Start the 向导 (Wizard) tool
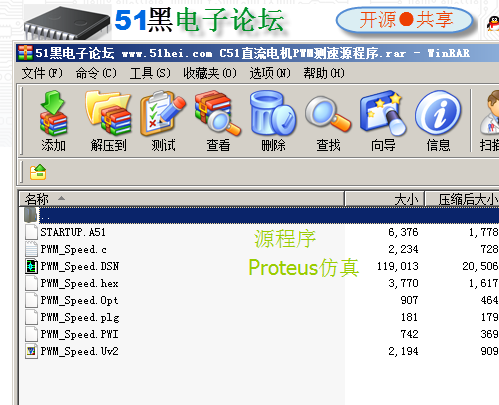Image resolution: width=499 pixels, height=405 pixels. point(383,121)
